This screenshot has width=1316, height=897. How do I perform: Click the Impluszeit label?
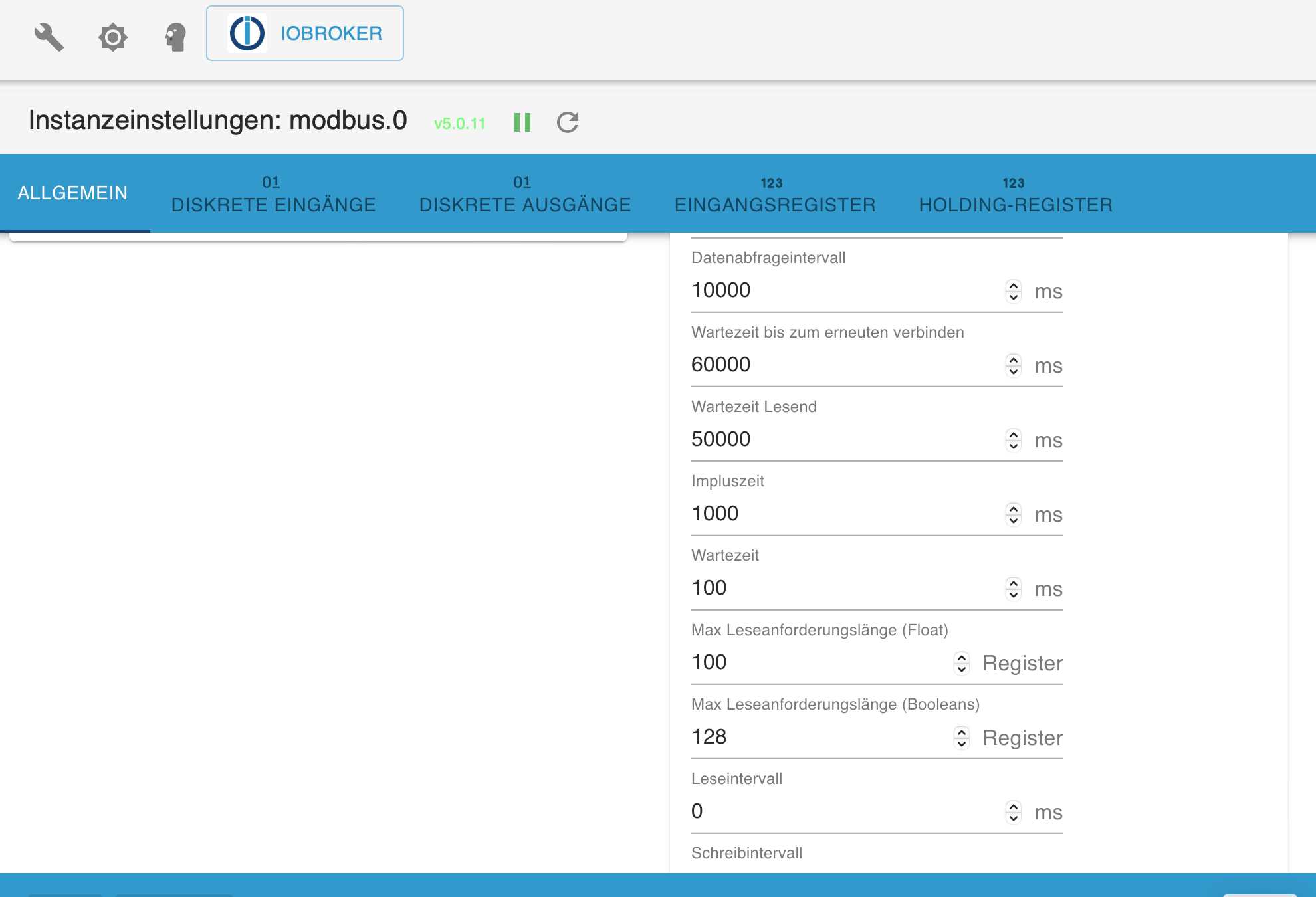728,481
